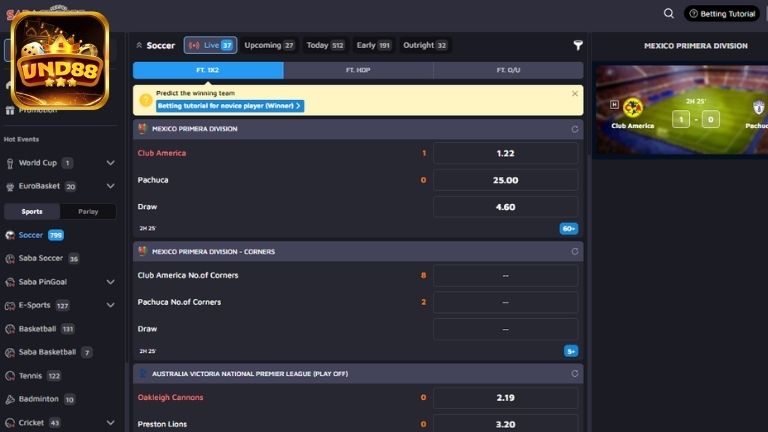Expand the Saba PinGoal submenu
The image size is (768, 432).
(x=109, y=282)
